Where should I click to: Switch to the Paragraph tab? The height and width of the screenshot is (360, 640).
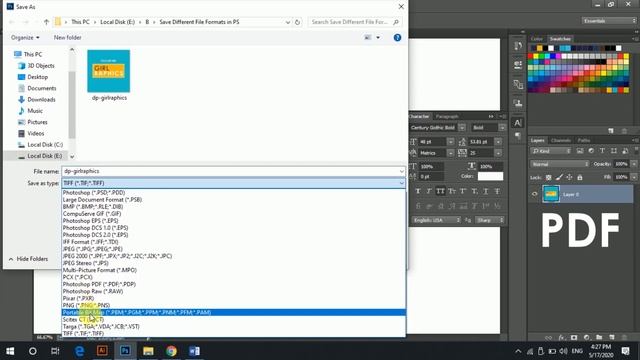(x=447, y=116)
